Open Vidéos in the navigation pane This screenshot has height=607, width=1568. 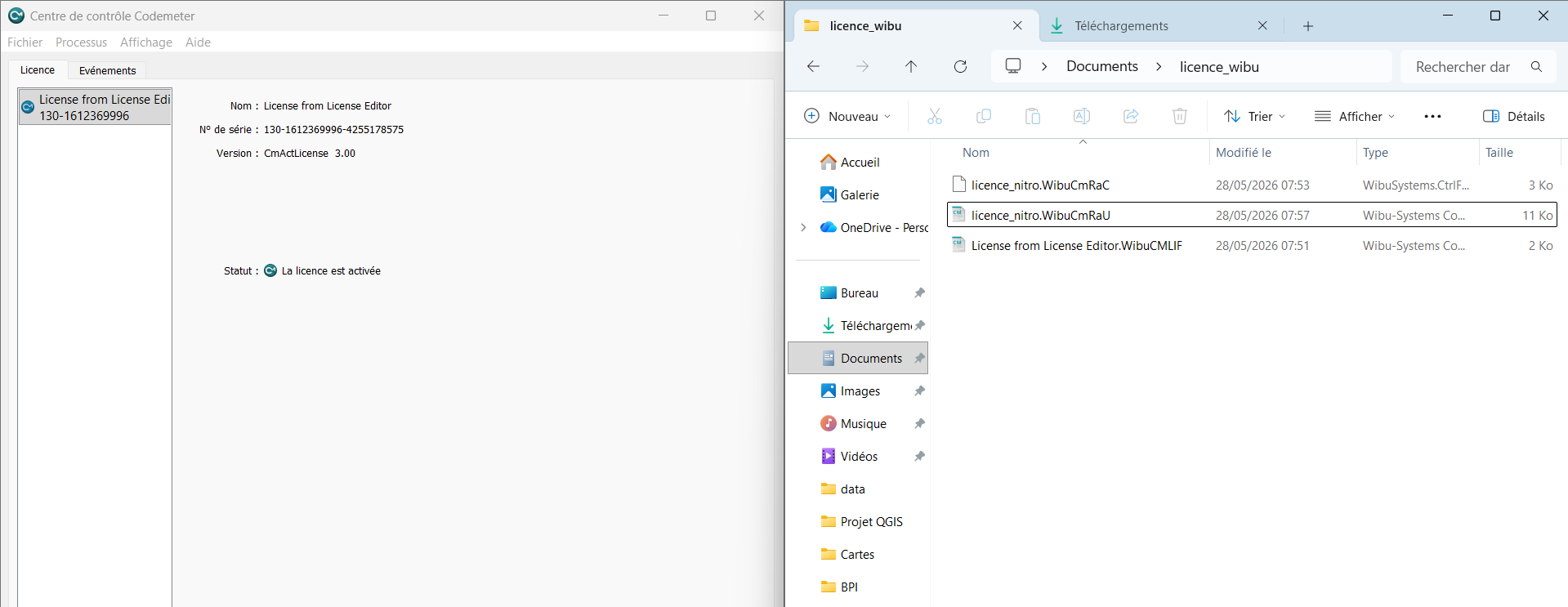tap(849, 456)
